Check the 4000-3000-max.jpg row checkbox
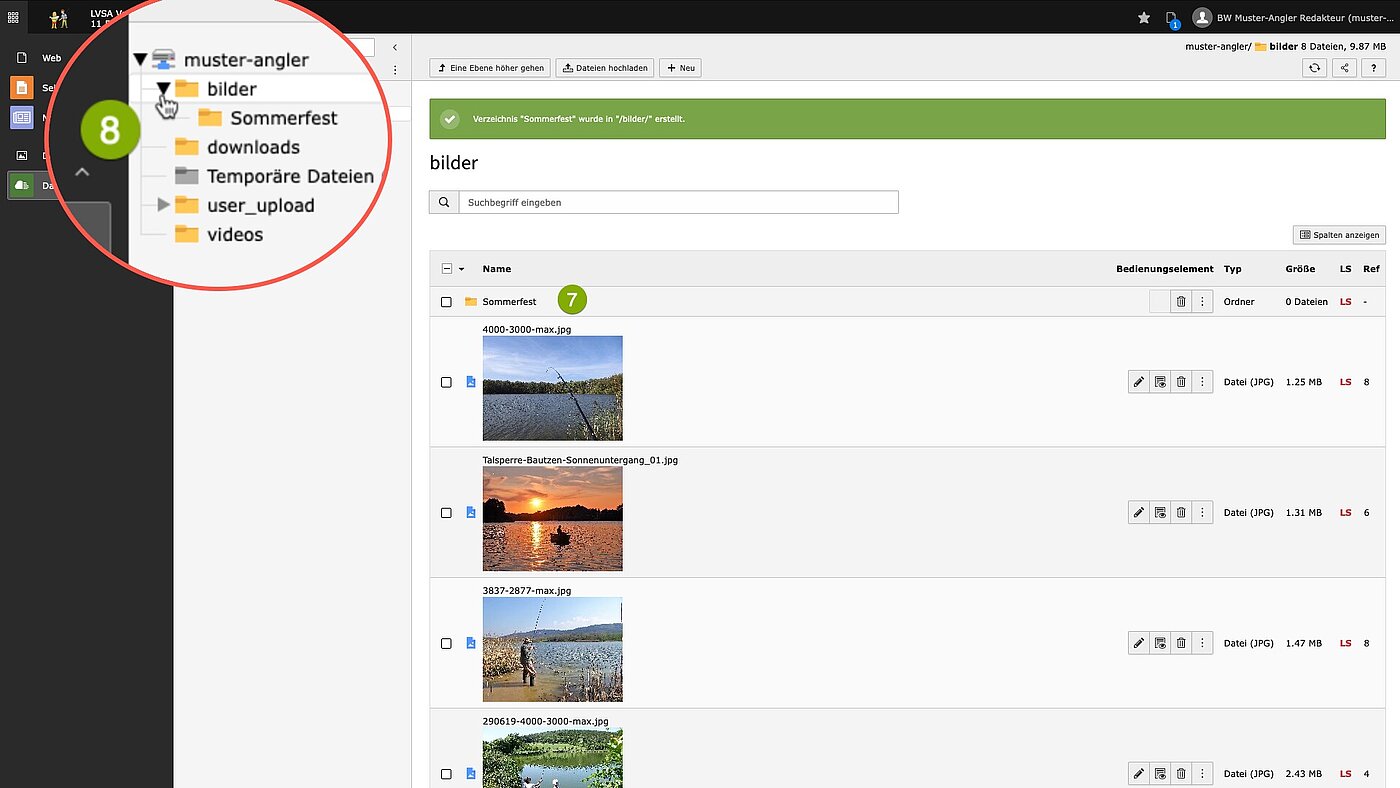 click(447, 382)
